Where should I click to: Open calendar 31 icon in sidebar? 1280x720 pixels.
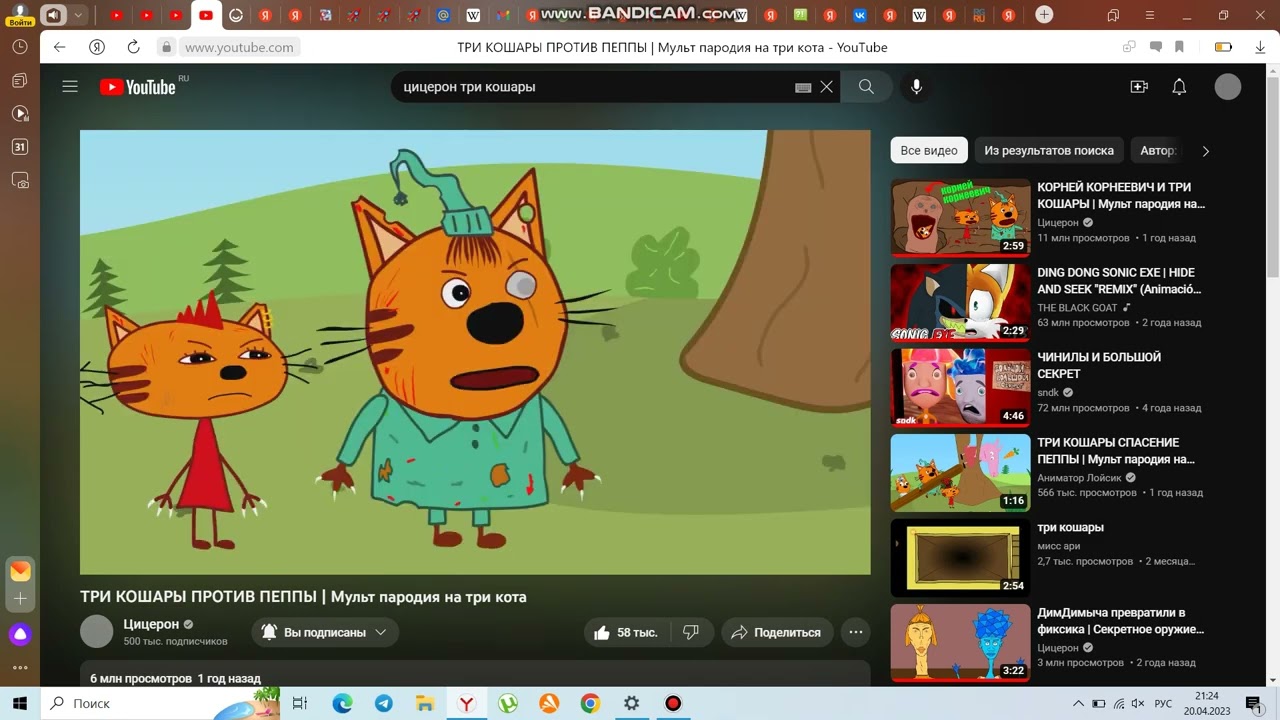[20, 147]
